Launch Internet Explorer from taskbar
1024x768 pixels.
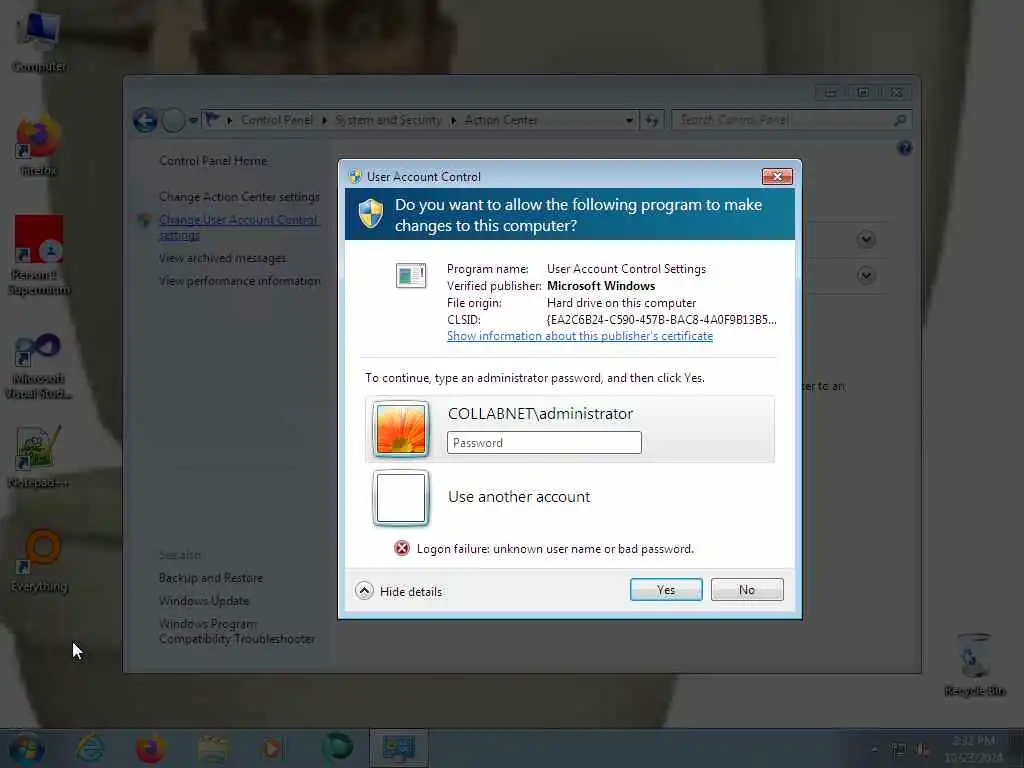(90, 748)
